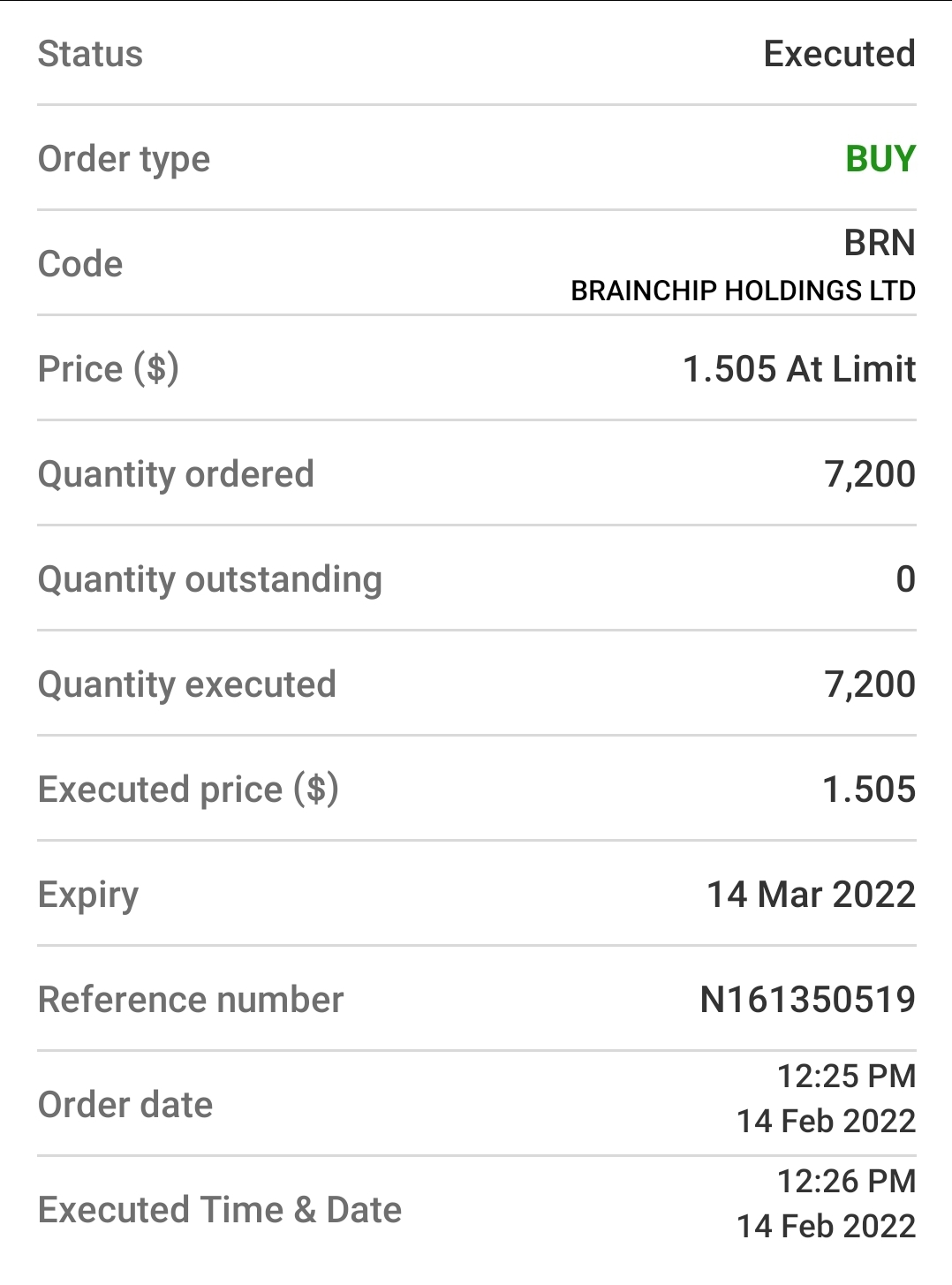Select the Expiry date 14 Mar 2022

811,895
